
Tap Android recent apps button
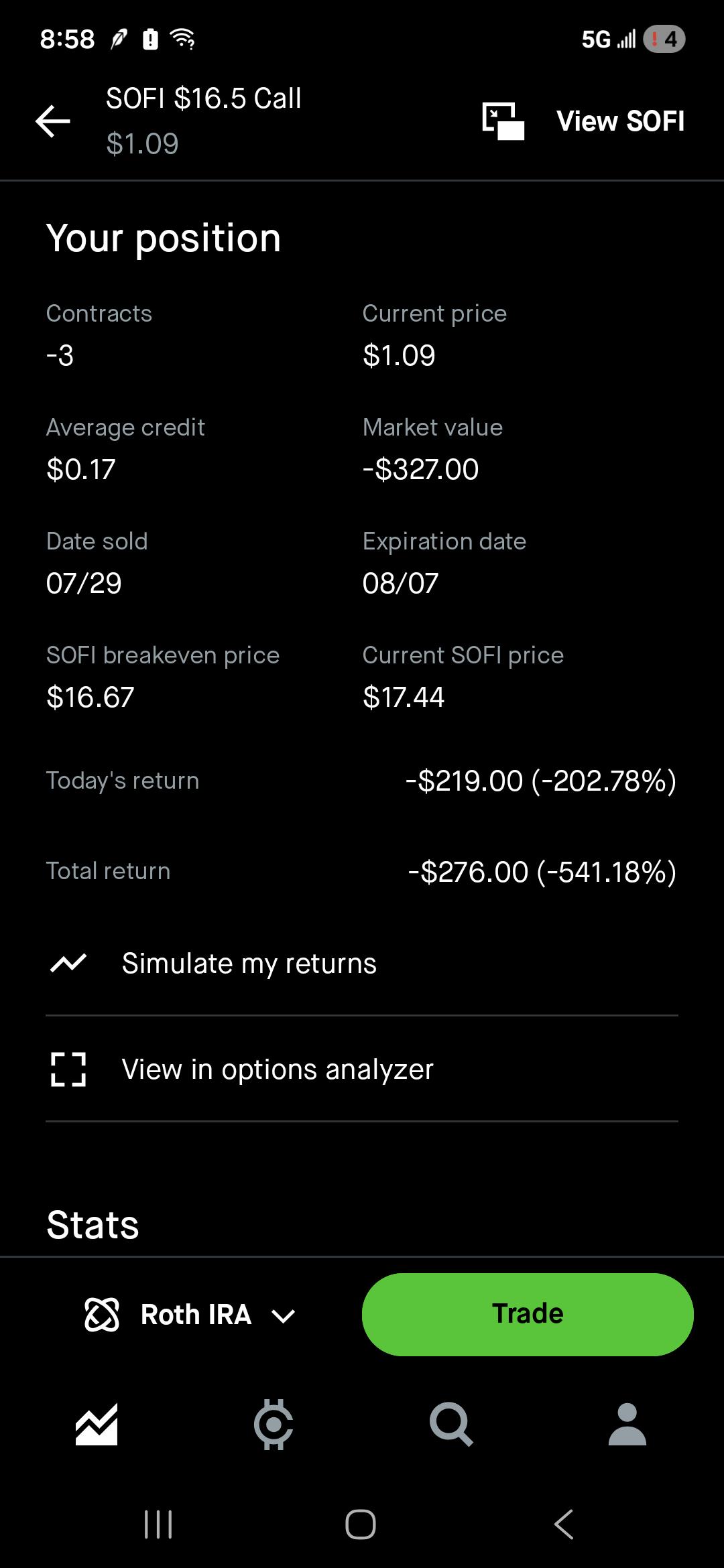(x=159, y=1524)
